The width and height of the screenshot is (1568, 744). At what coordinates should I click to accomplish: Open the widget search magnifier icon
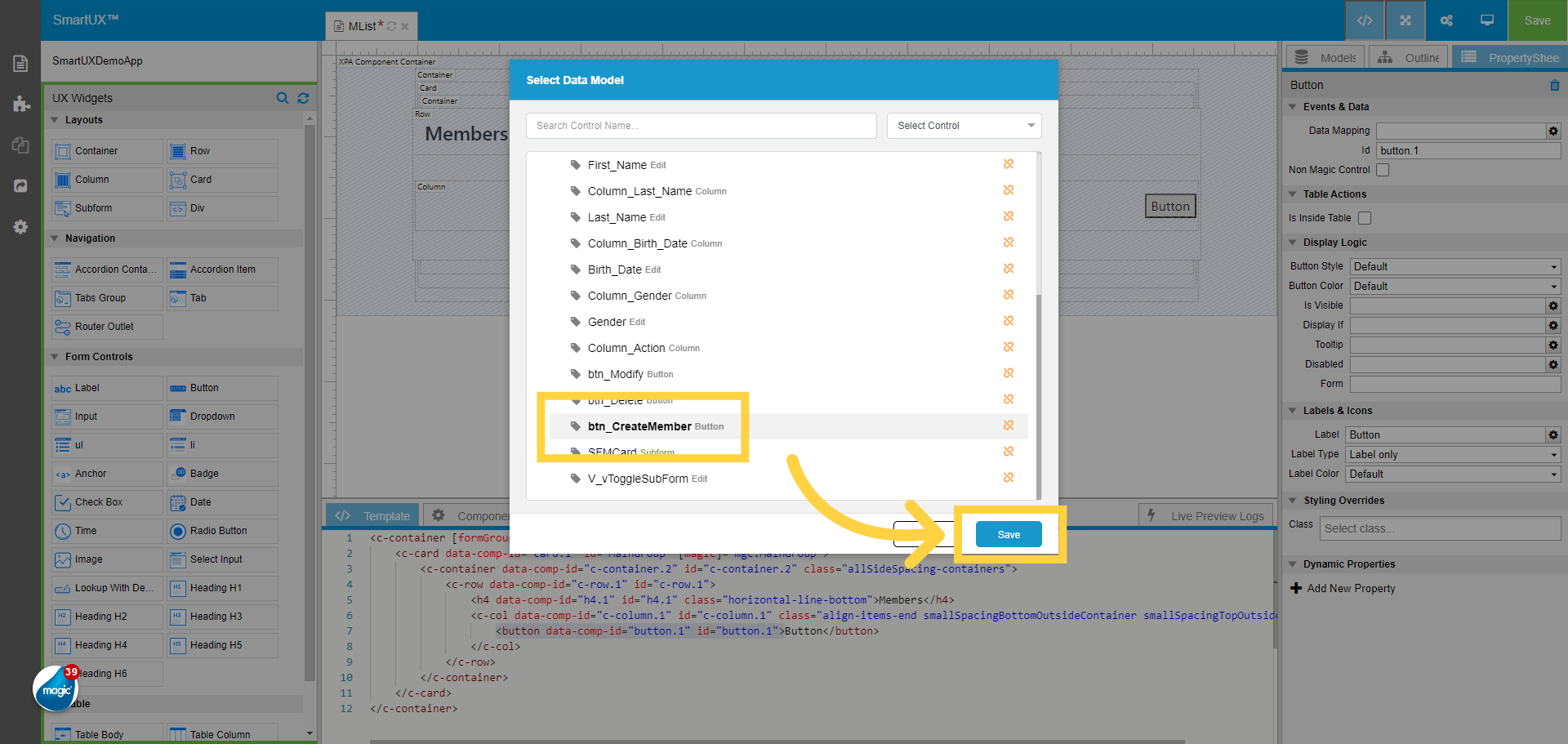click(x=283, y=98)
